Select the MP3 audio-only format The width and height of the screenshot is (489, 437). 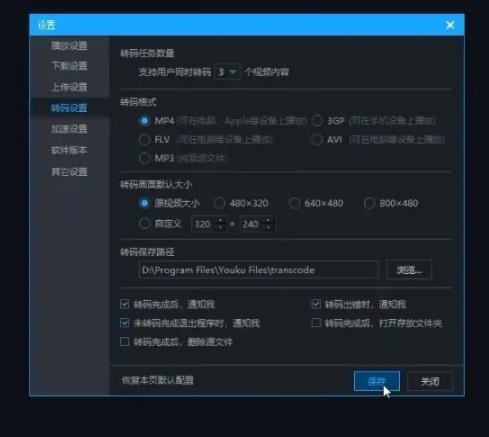click(144, 158)
